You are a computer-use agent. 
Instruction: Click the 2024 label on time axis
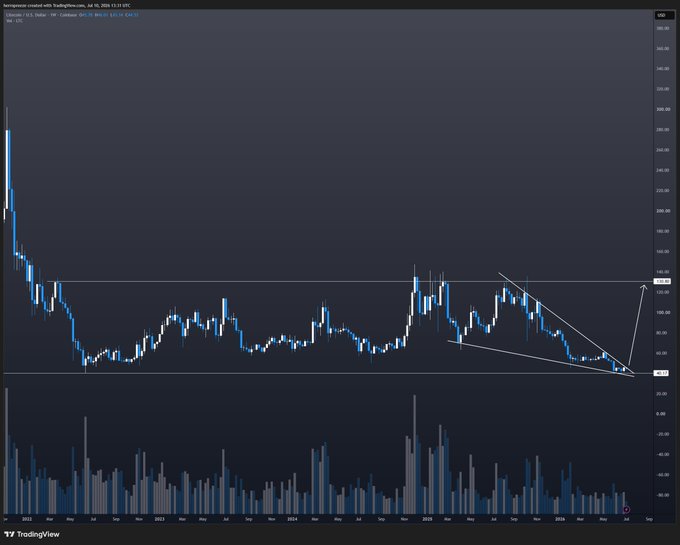292,519
